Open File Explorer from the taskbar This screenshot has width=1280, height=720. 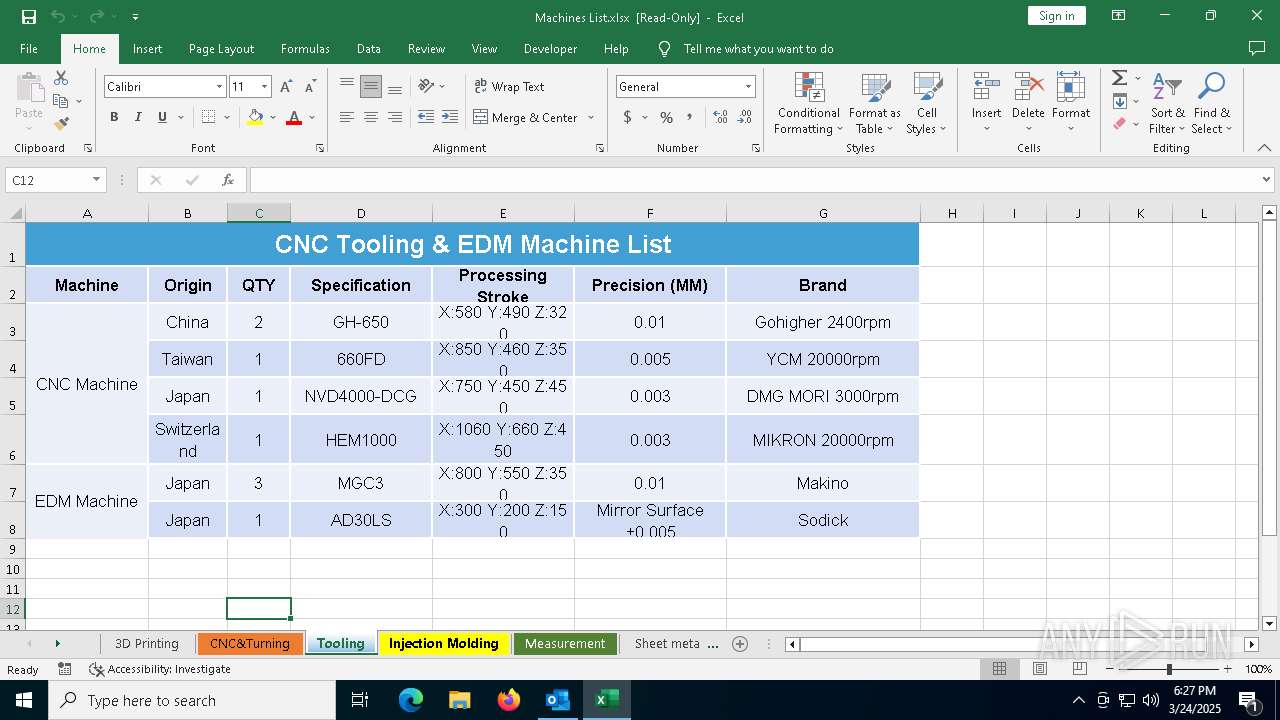coord(460,700)
